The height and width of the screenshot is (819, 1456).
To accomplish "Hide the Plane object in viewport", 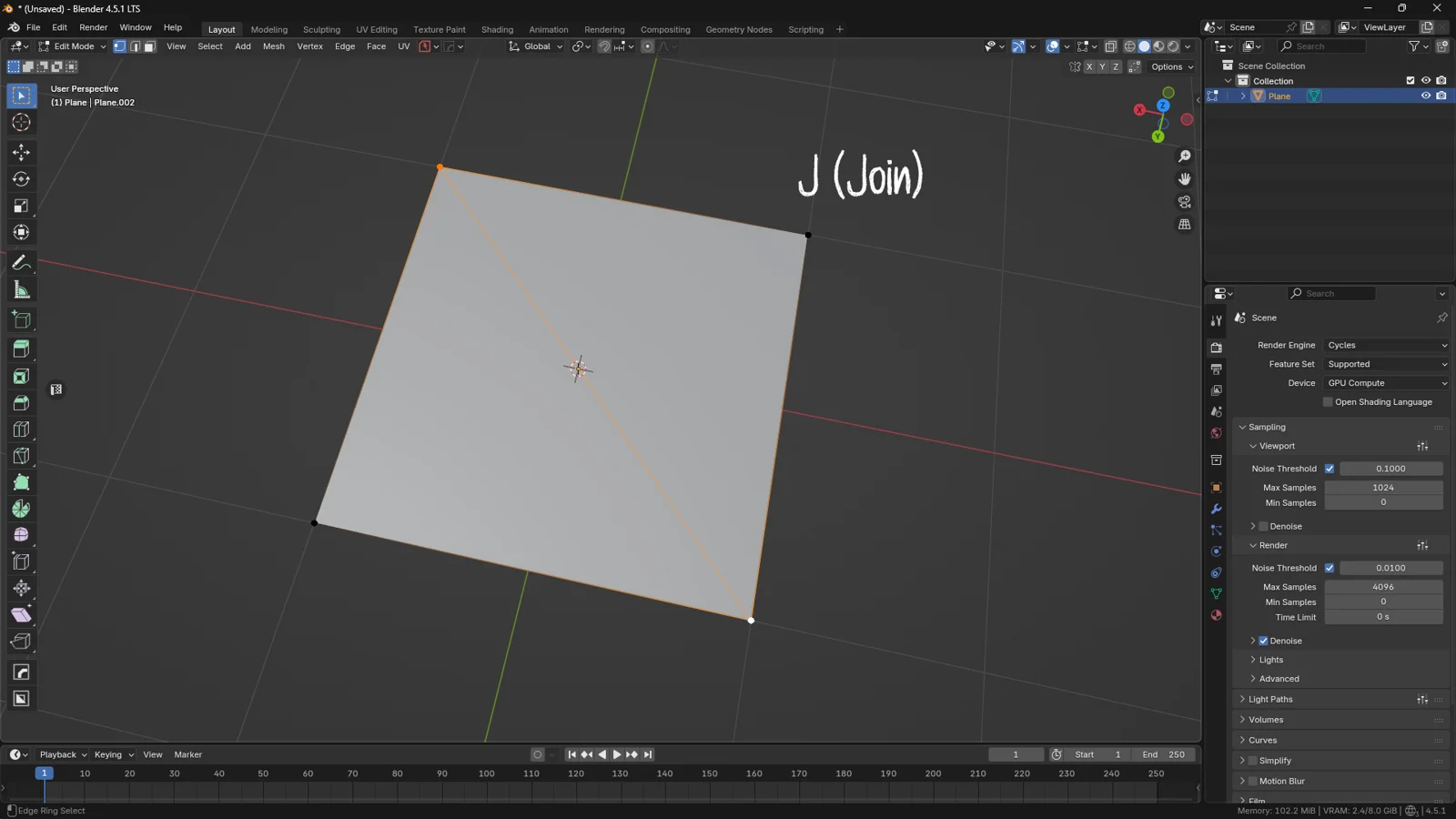I will point(1426,96).
